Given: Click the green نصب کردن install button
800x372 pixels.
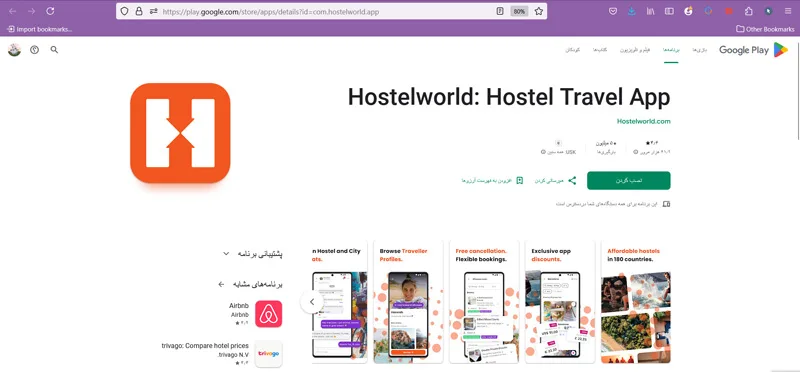Looking at the screenshot, I should (x=629, y=181).
